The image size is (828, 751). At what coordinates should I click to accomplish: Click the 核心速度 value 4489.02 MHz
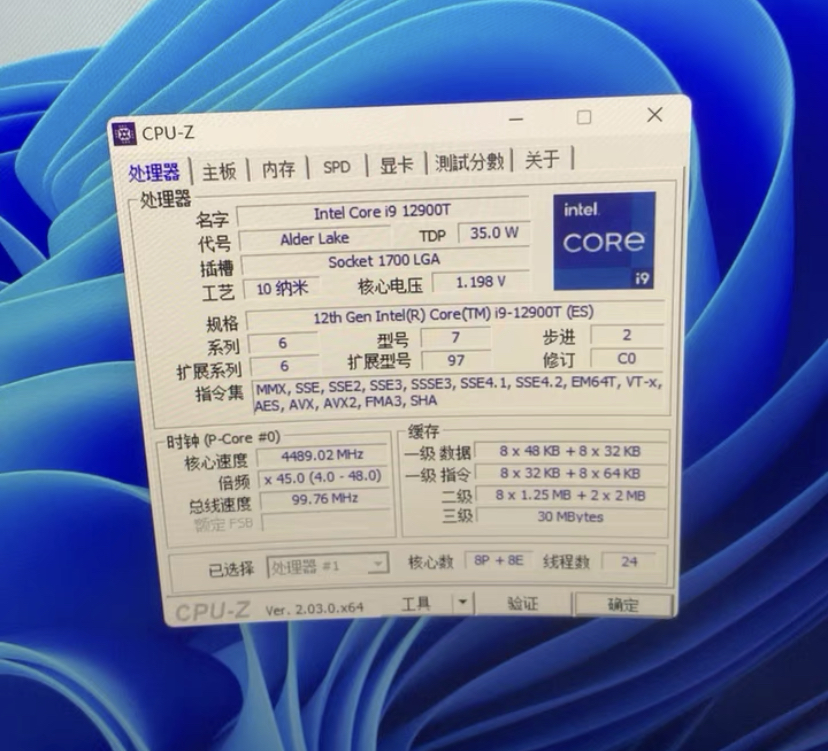(x=323, y=456)
